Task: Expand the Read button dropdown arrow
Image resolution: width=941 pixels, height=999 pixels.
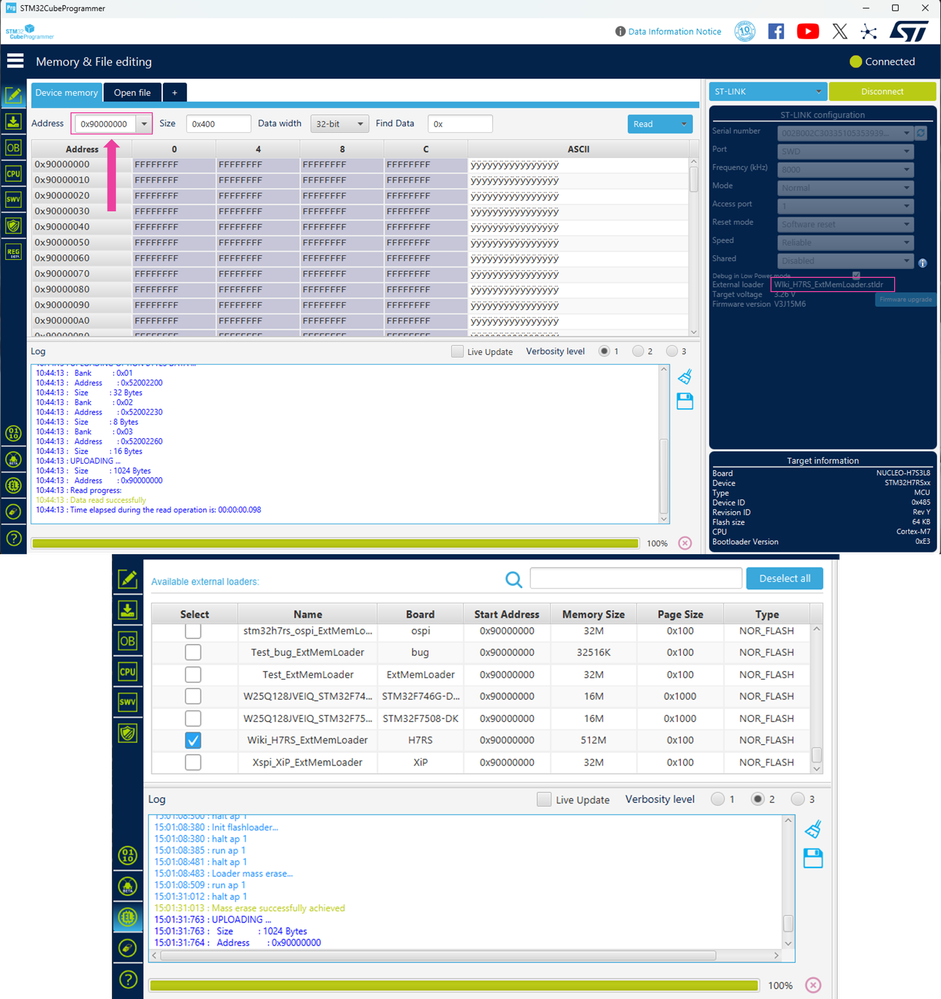Action: click(x=684, y=124)
